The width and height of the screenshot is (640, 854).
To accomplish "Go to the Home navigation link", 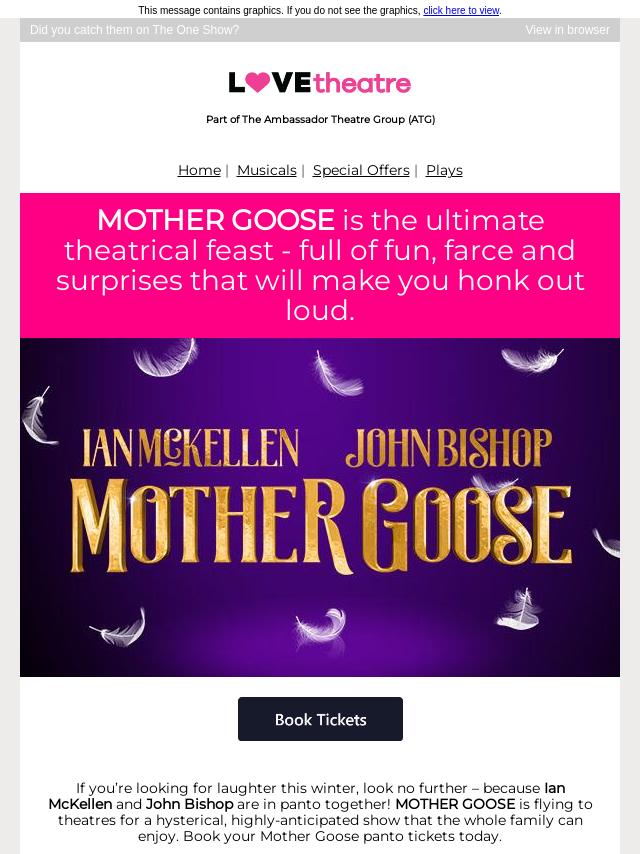I will tap(199, 170).
